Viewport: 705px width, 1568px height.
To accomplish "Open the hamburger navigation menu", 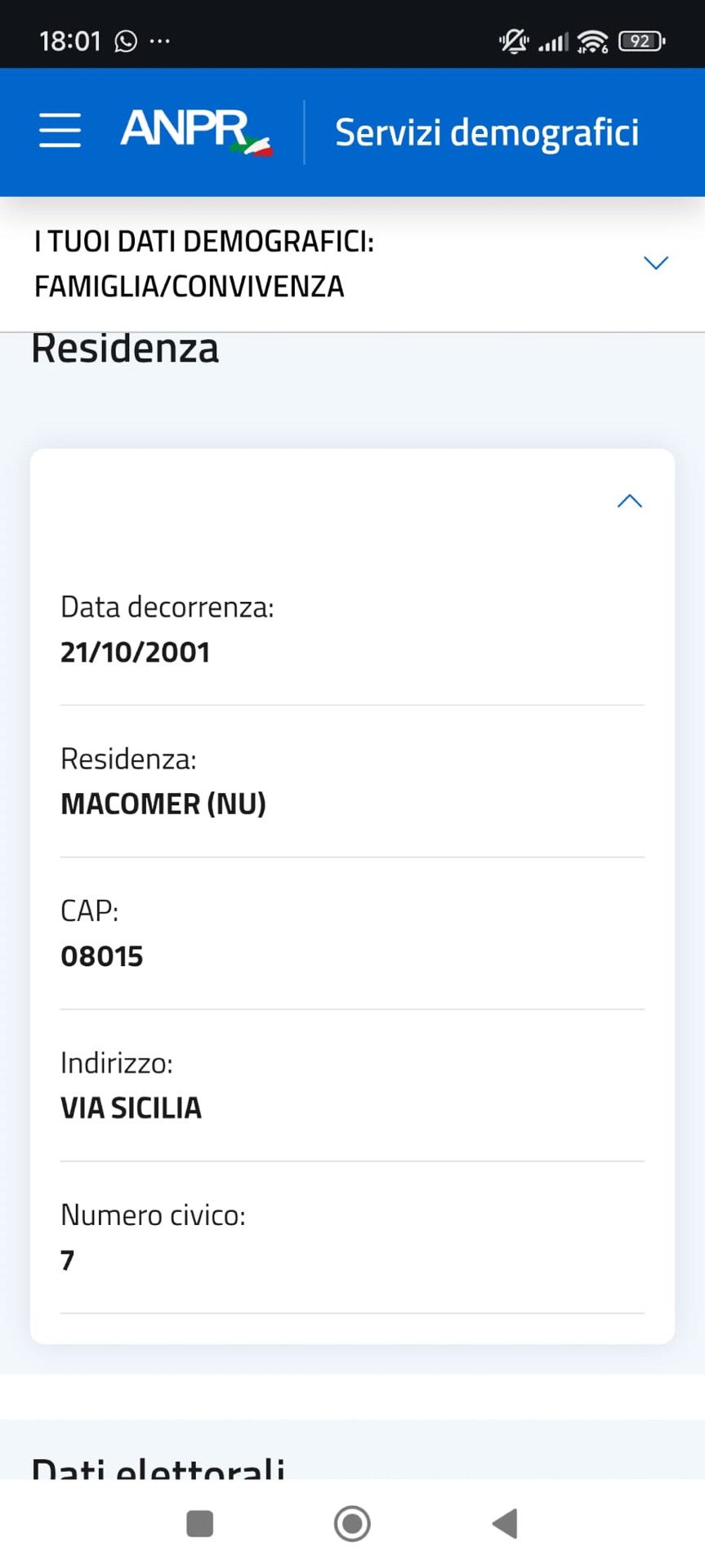I will pyautogui.click(x=60, y=131).
